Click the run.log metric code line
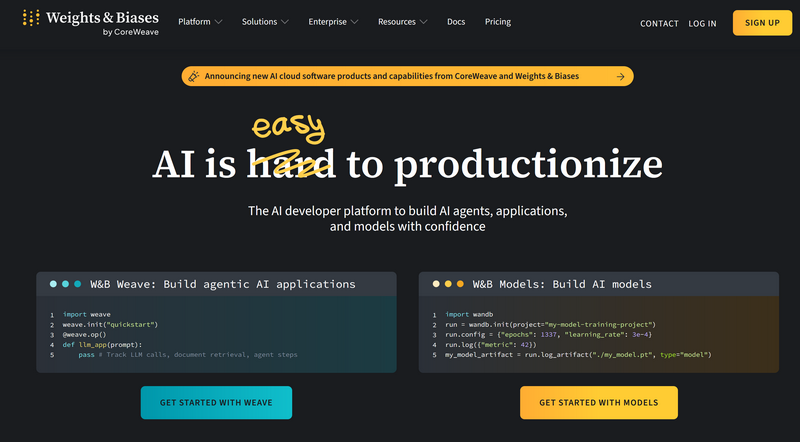800x442 pixels. (490, 345)
